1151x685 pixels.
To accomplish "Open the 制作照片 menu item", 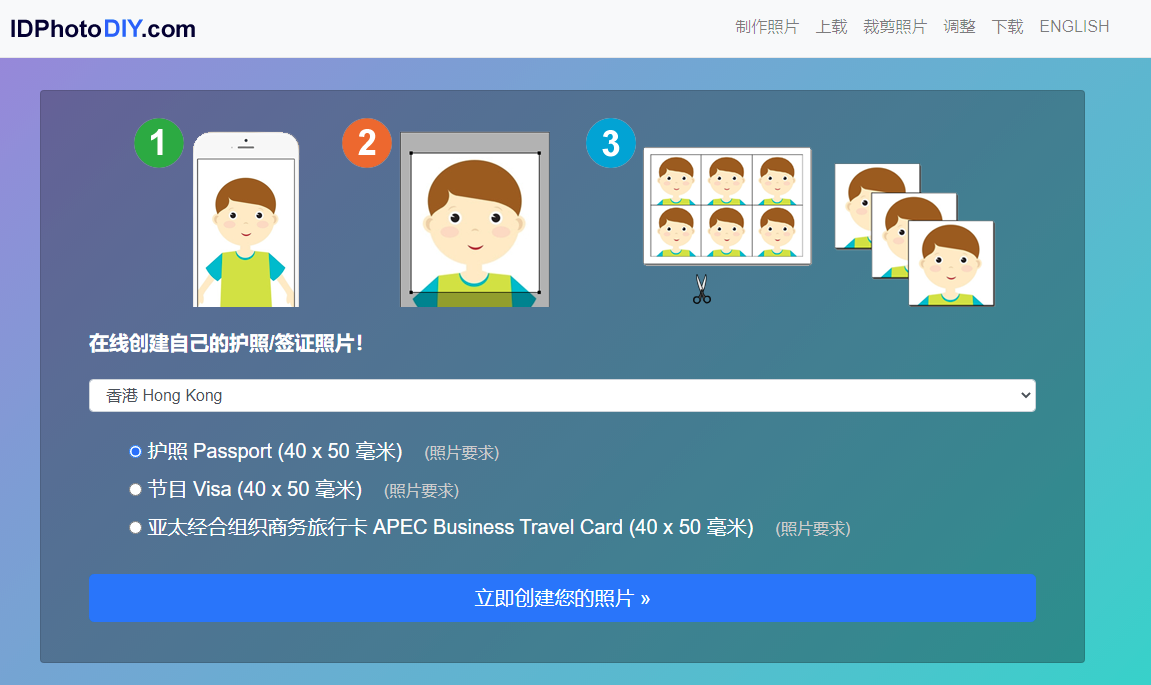I will (x=767, y=27).
